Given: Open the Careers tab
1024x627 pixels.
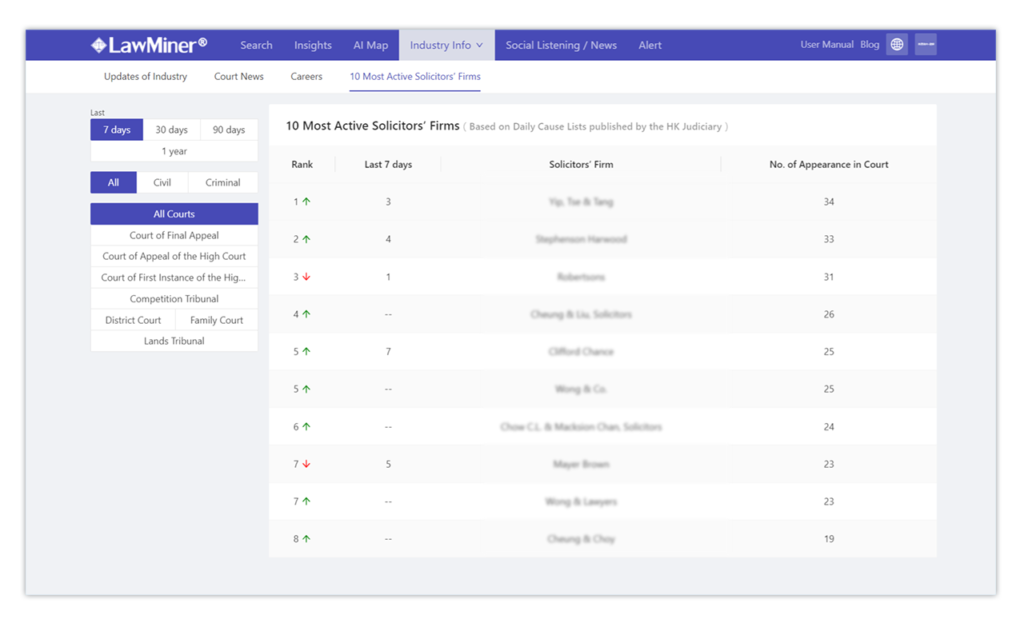Looking at the screenshot, I should click(x=306, y=76).
